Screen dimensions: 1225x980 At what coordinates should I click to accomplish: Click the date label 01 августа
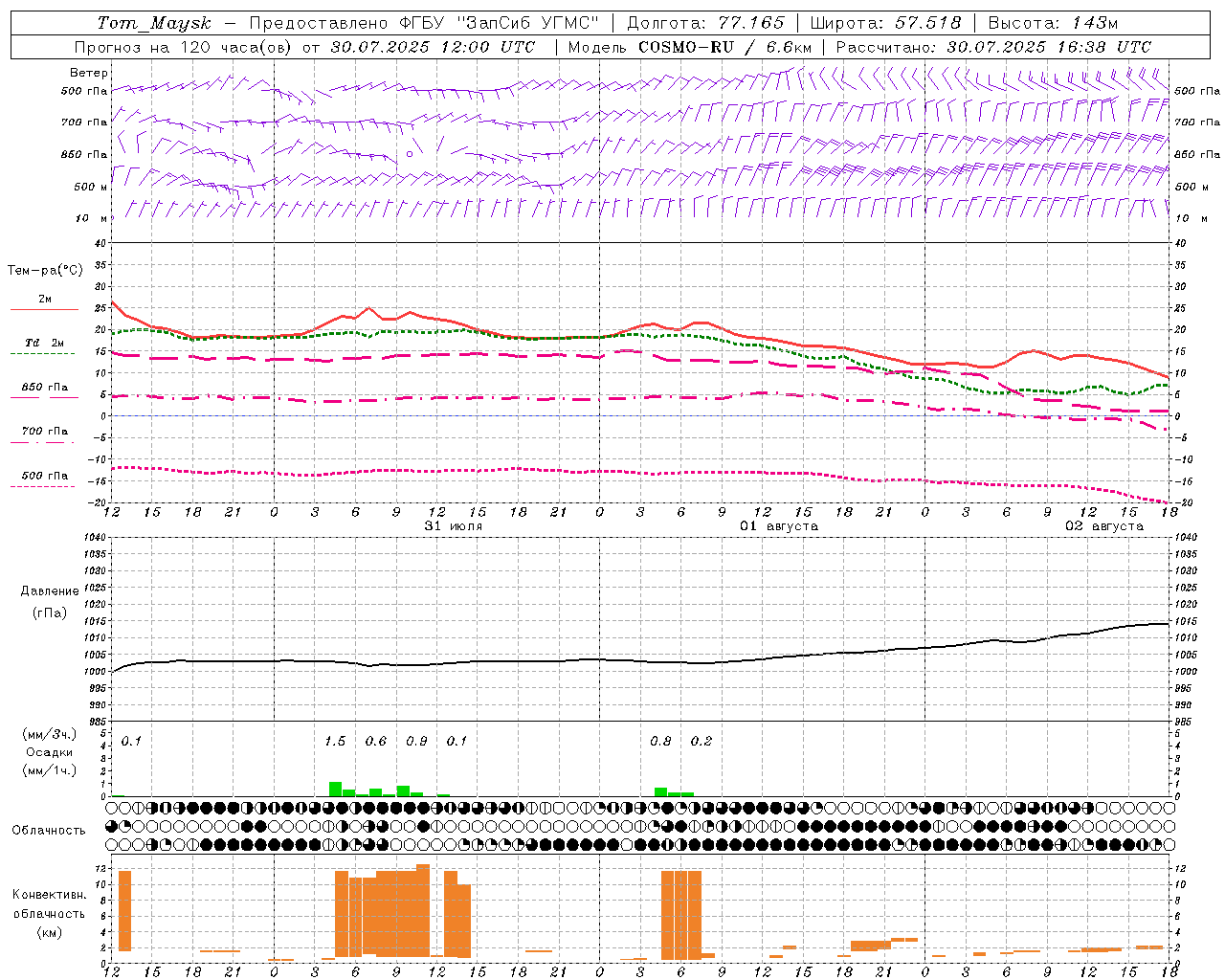click(x=779, y=526)
